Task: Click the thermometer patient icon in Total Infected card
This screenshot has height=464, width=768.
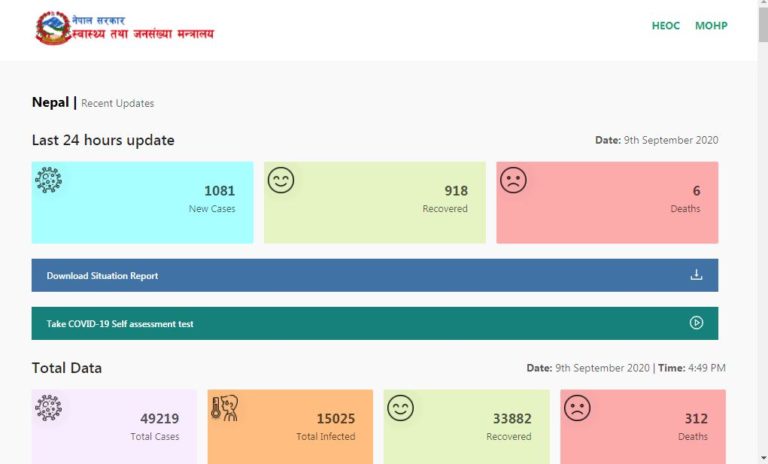Action: [x=224, y=408]
